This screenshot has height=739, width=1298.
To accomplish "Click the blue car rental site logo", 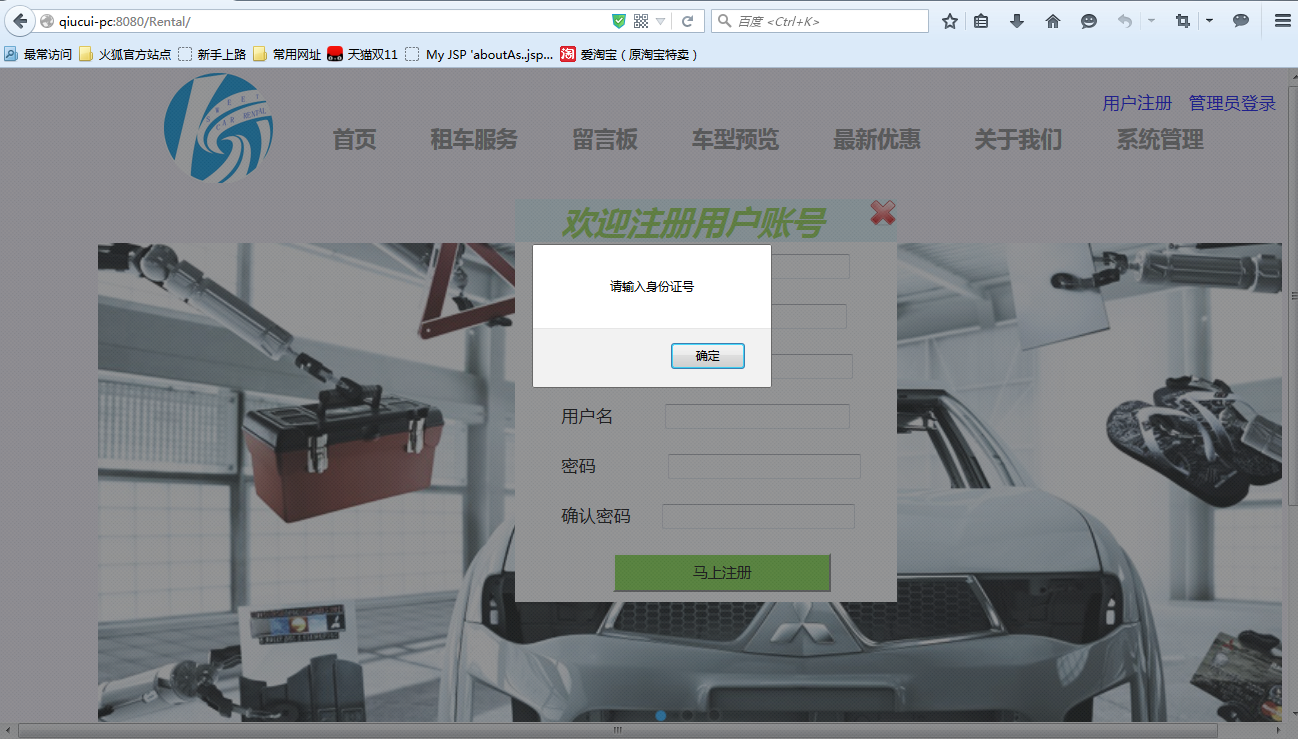I will (x=219, y=128).
